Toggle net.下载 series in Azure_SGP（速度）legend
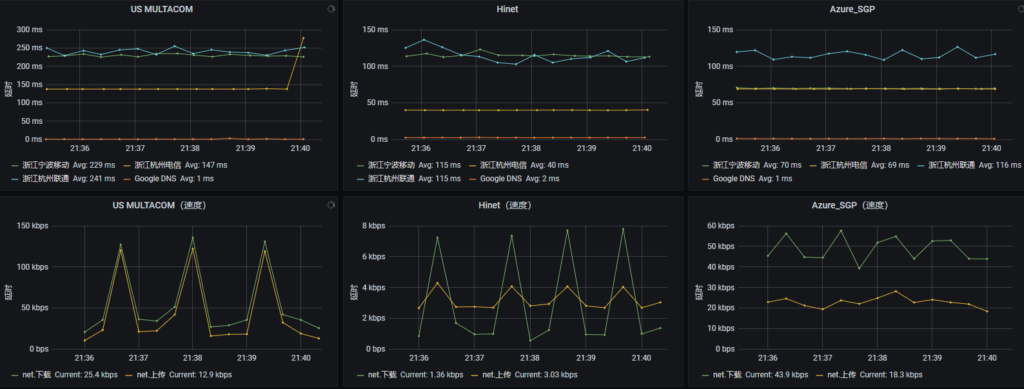This screenshot has height=389, width=1024. point(727,375)
